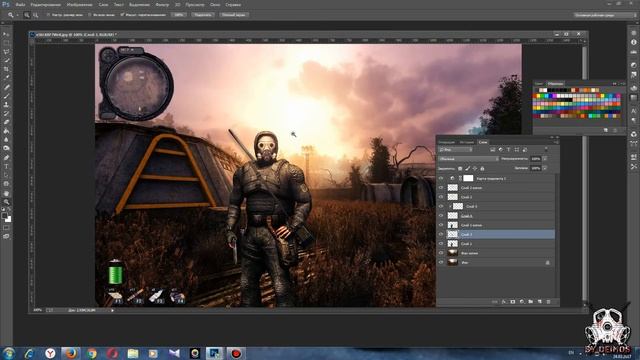Toggle the Настр. размер окон checkbox
Image resolution: width=640 pixels, height=360 pixels.
pos(48,15)
